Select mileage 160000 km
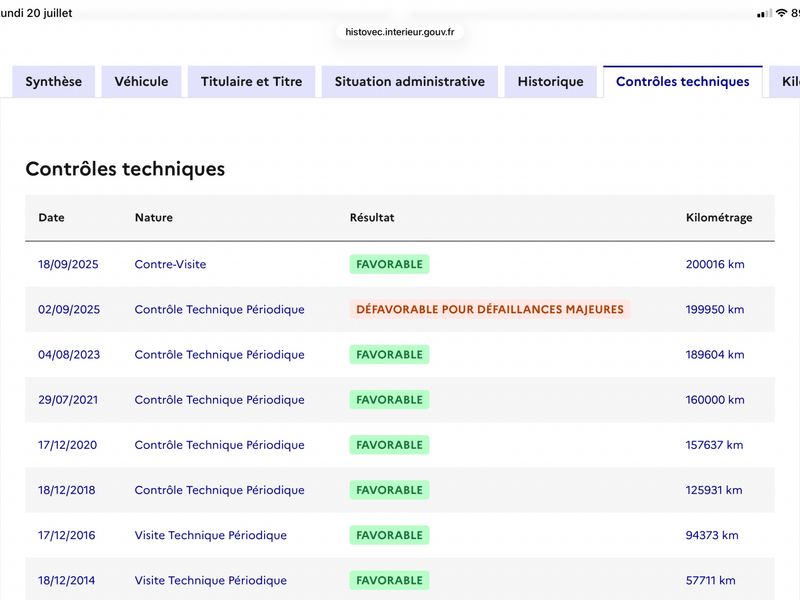Image resolution: width=800 pixels, height=600 pixels. click(715, 400)
